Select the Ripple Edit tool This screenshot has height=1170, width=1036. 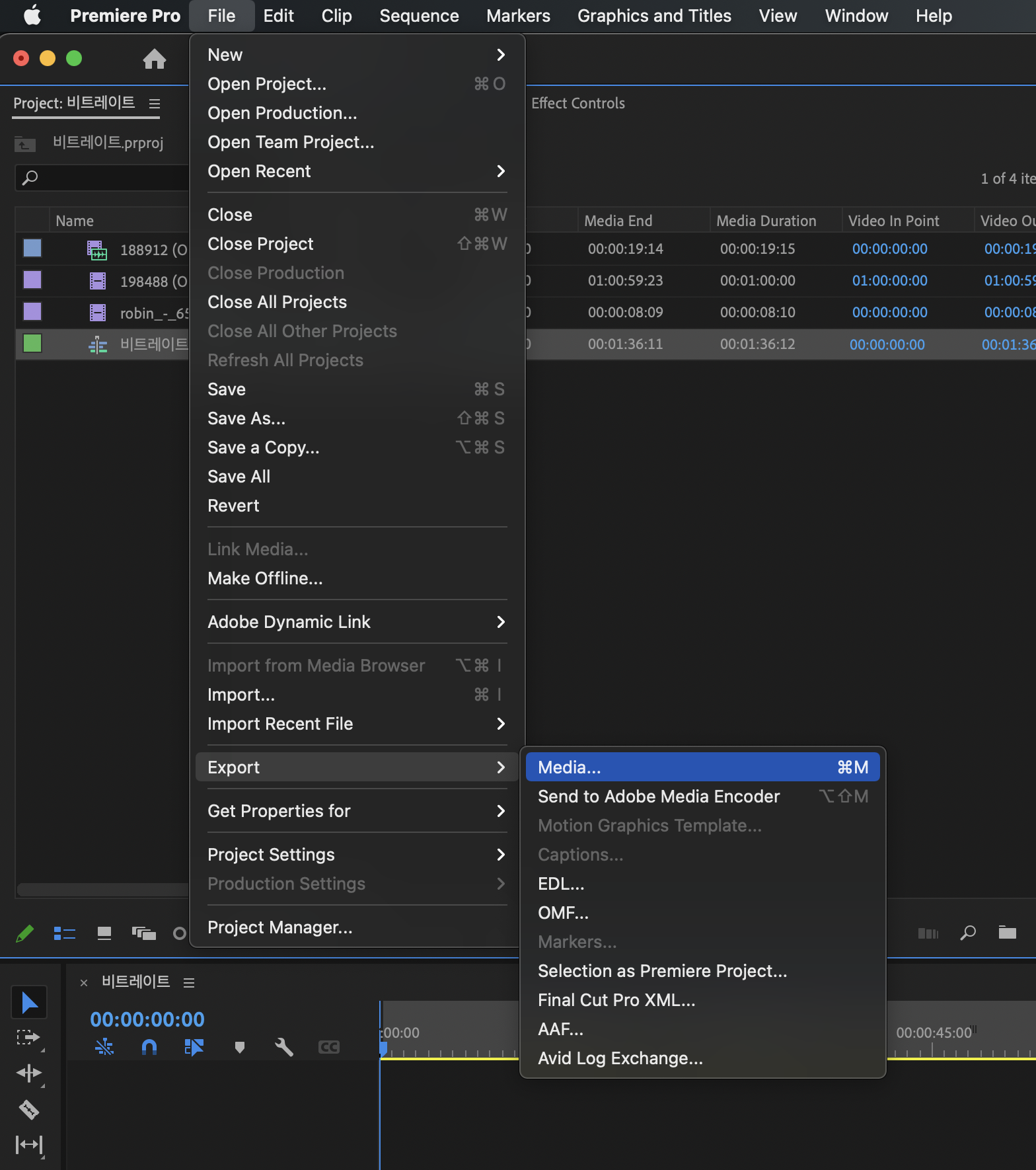pos(29,1073)
